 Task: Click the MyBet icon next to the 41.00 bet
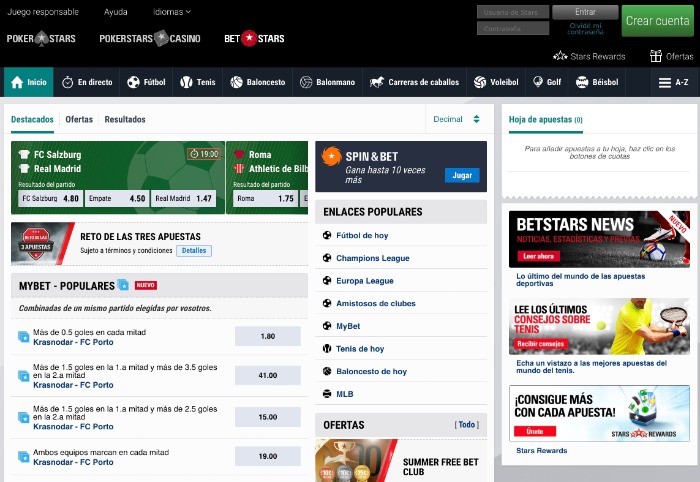23,376
